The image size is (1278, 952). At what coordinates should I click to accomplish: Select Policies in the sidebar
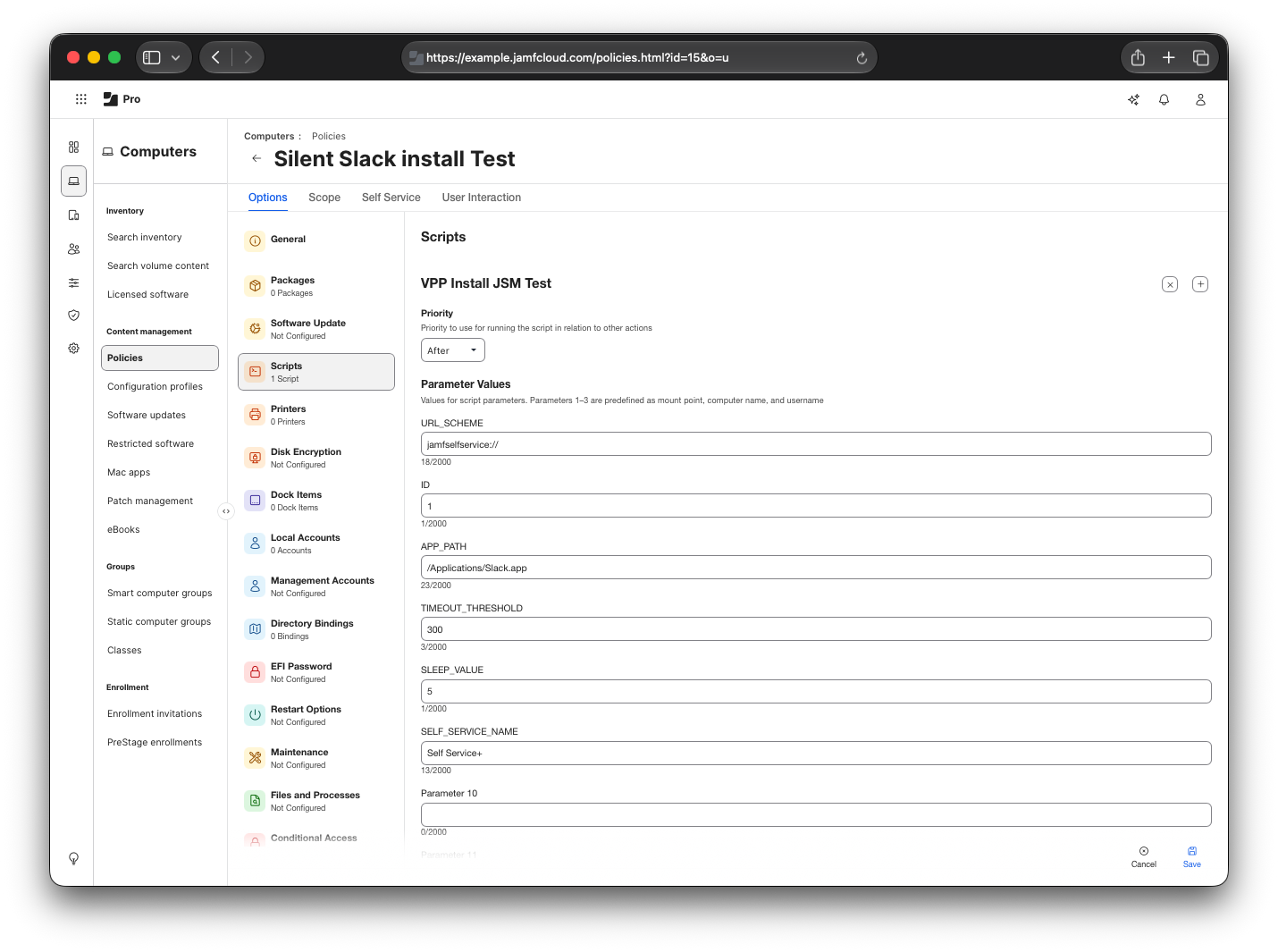pos(160,358)
